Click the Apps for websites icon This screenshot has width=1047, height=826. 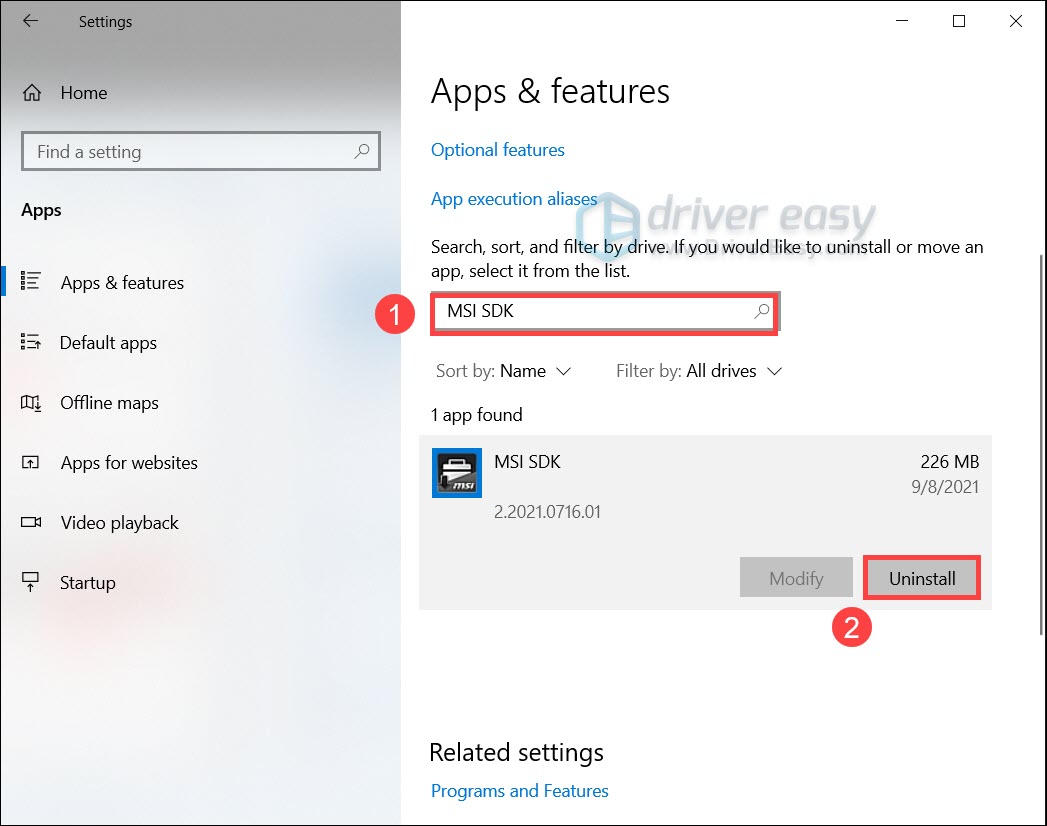click(31, 462)
